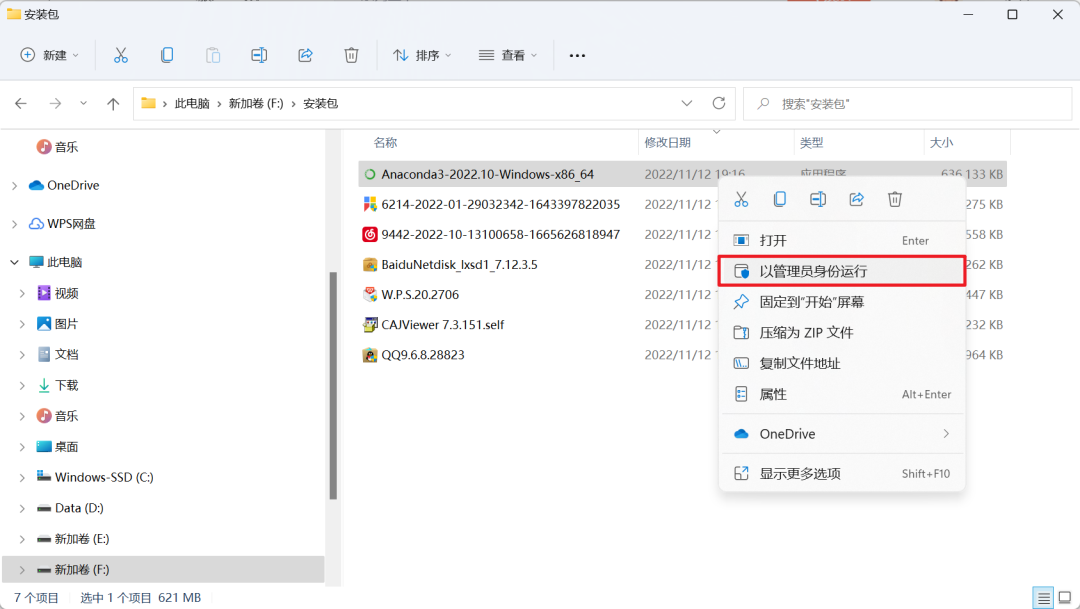This screenshot has height=609, width=1080.
Task: Select 下载 in the sidebar
Action: click(67, 385)
